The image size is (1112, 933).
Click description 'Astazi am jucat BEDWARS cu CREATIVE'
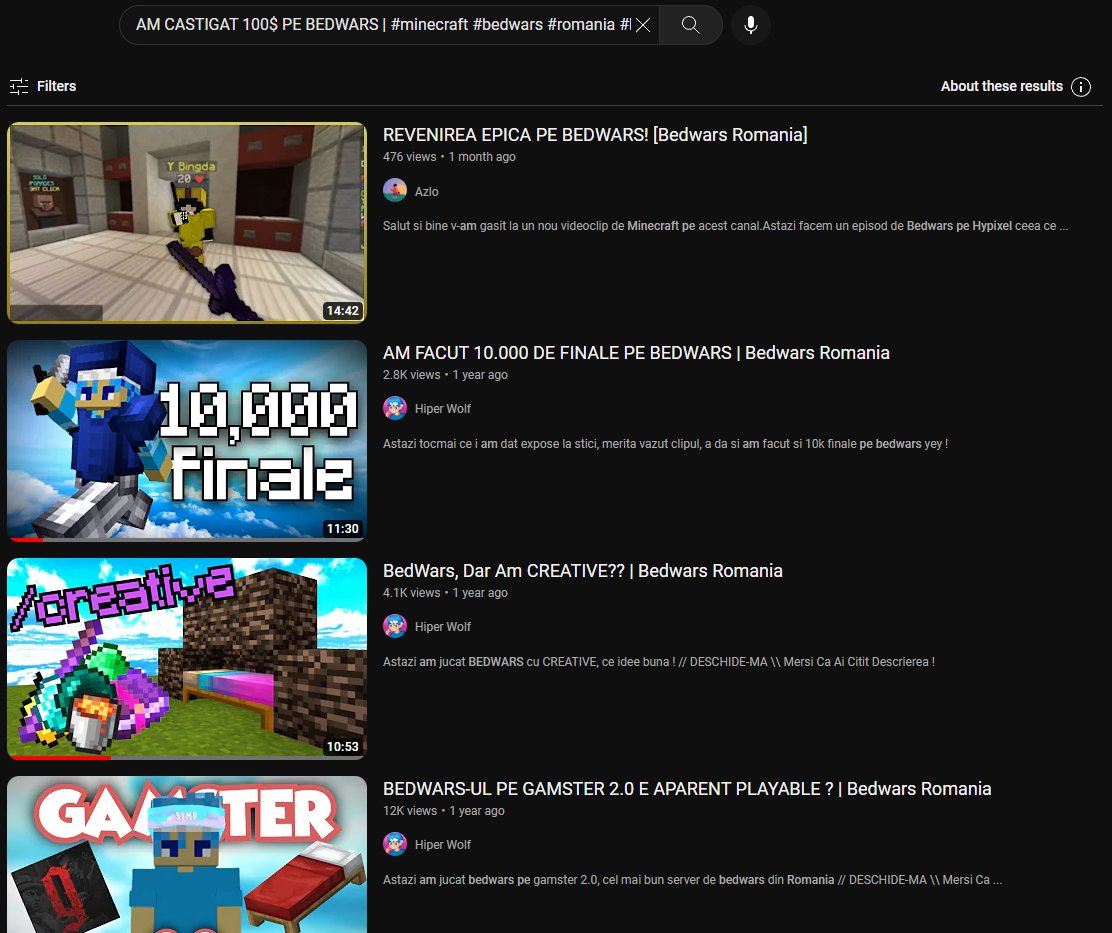(659, 661)
